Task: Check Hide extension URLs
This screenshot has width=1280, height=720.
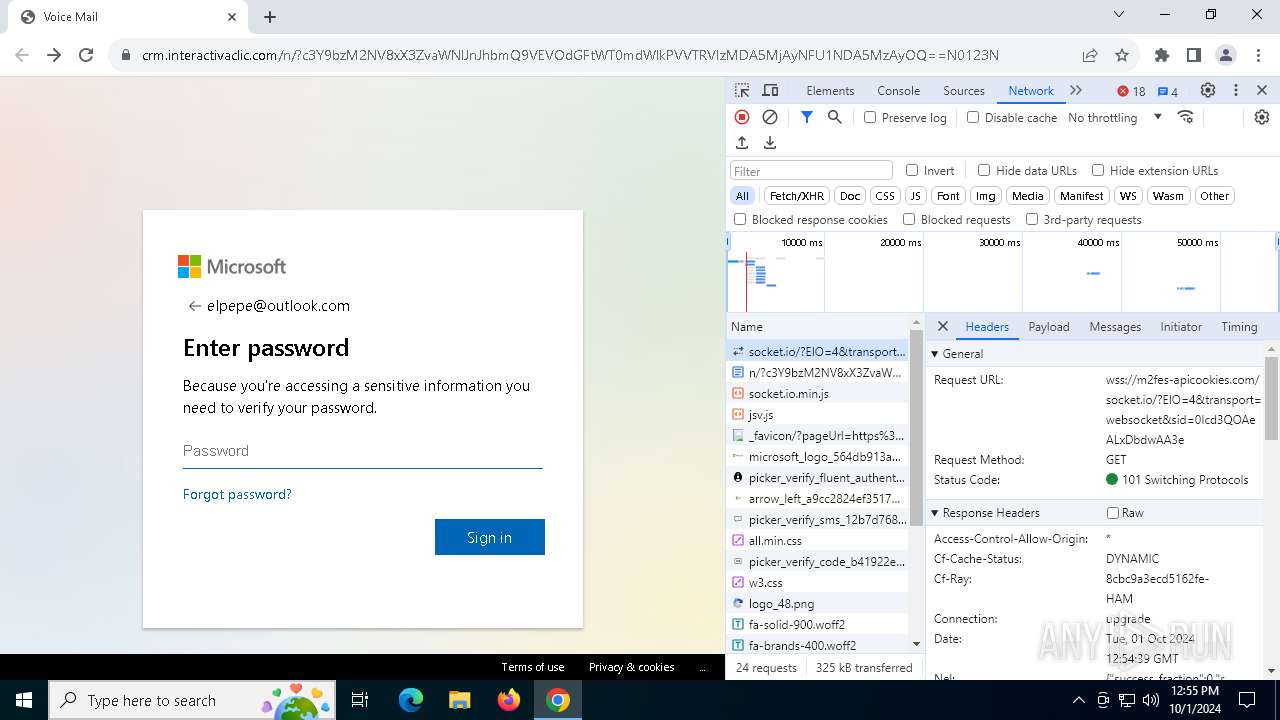Action: [1098, 170]
